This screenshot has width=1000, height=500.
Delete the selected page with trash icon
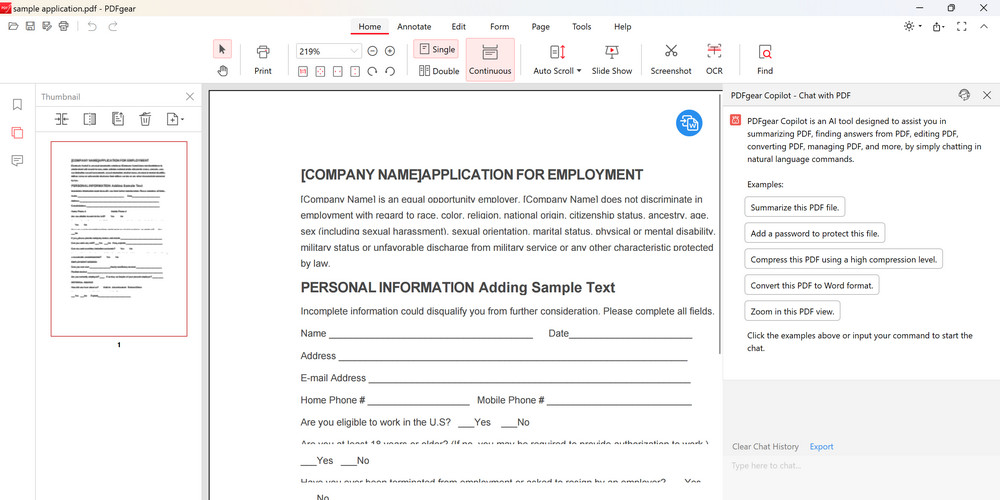tap(145, 119)
